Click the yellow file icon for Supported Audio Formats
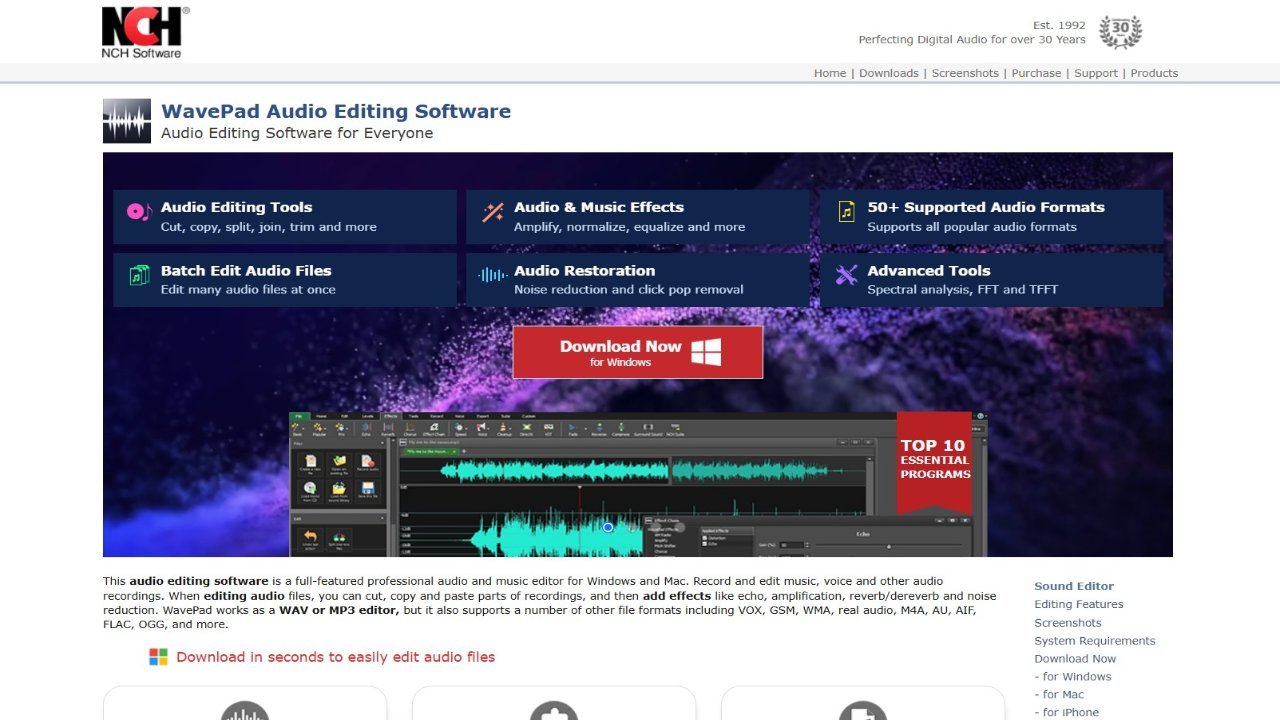Image resolution: width=1280 pixels, height=720 pixels. tap(847, 212)
